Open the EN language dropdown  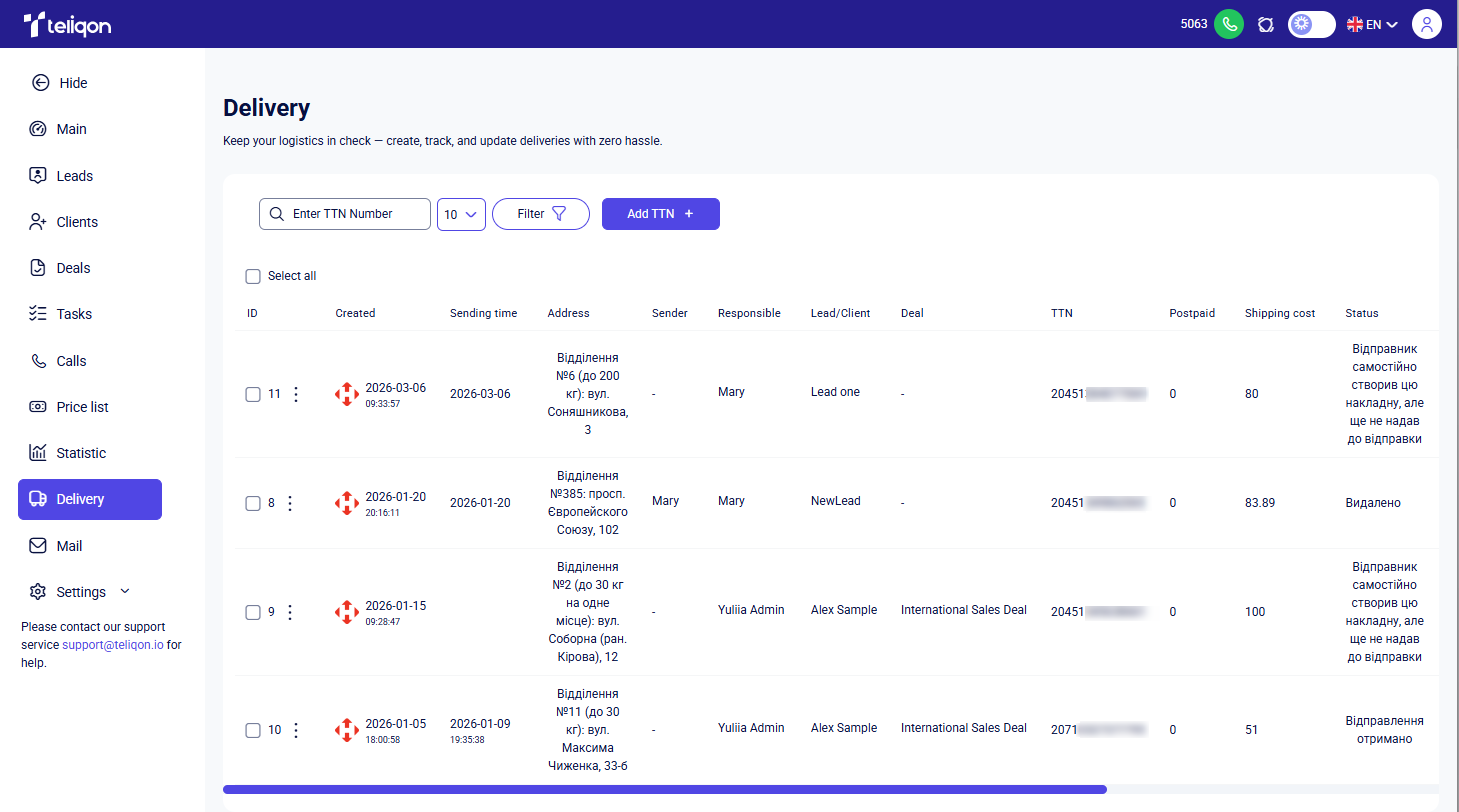coord(1372,24)
